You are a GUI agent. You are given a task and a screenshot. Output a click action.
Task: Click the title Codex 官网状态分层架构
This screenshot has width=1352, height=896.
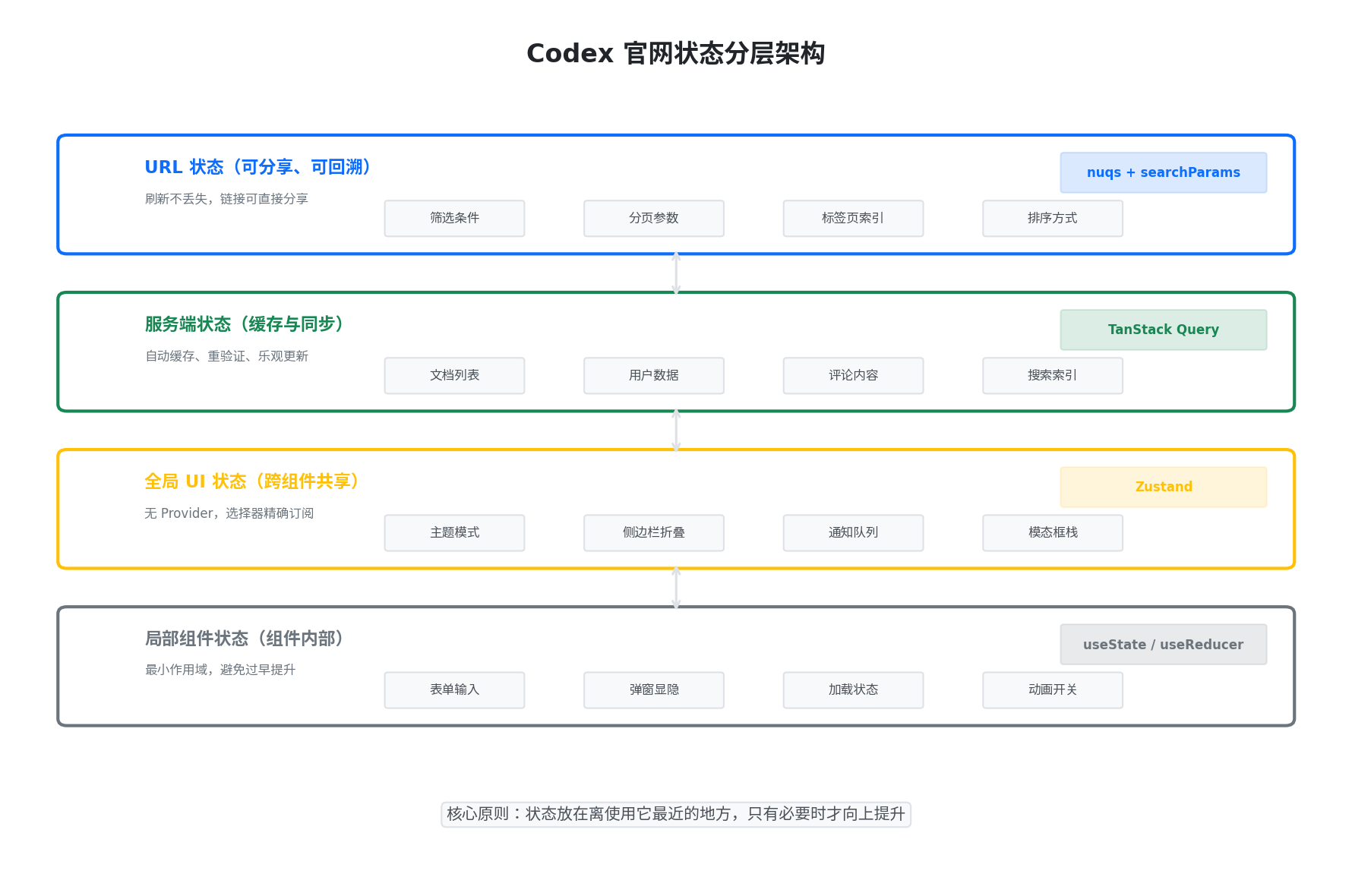tap(675, 53)
